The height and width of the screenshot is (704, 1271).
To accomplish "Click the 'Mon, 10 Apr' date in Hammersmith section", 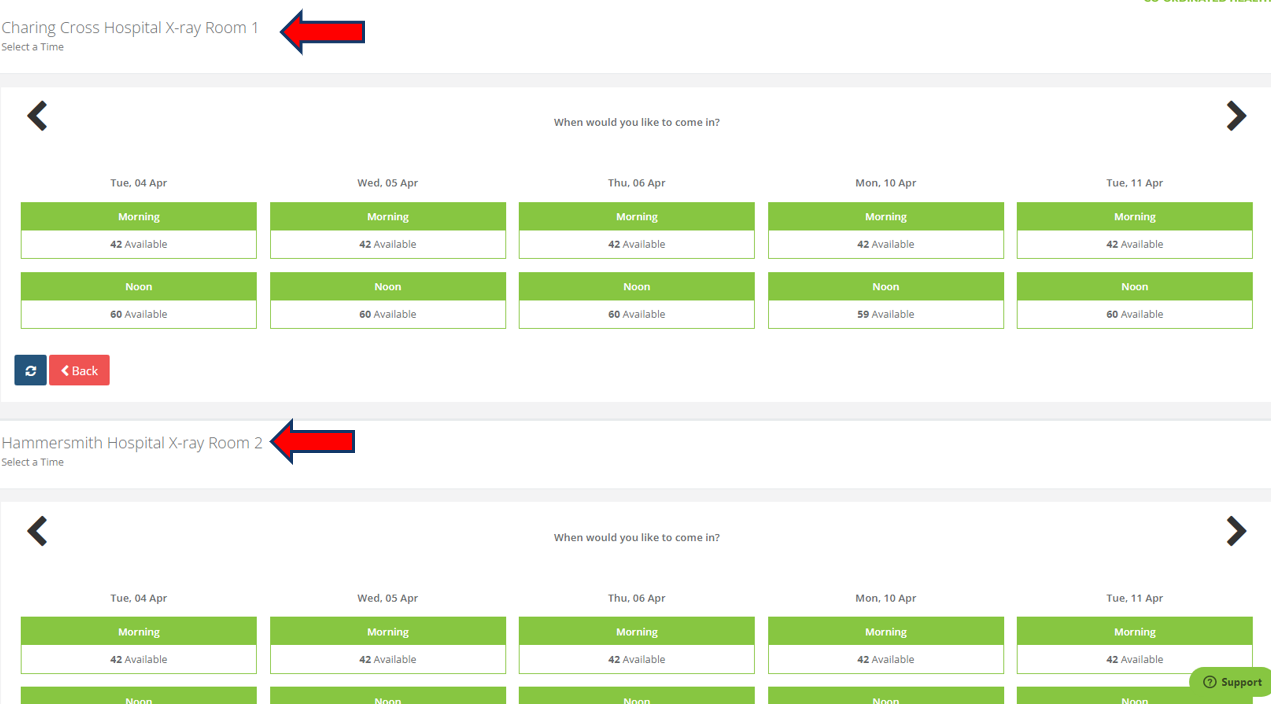I will click(886, 598).
